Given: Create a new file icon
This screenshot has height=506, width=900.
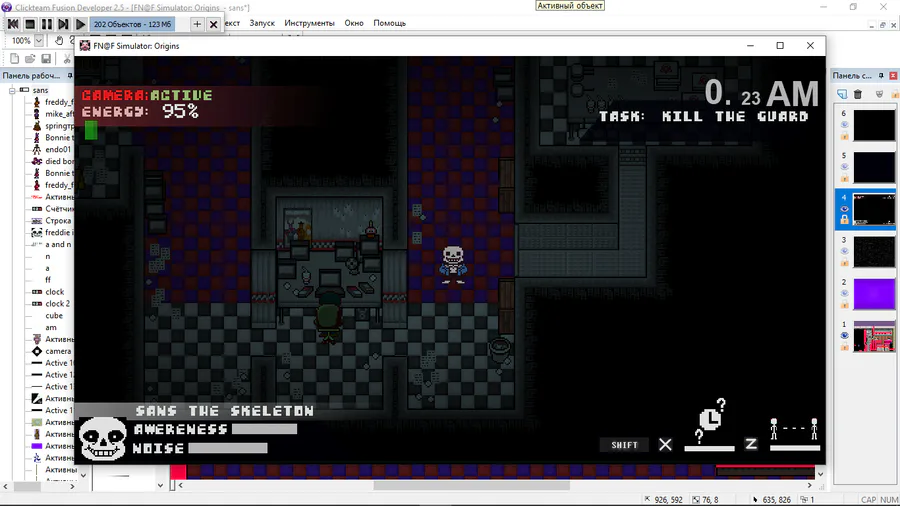Looking at the screenshot, I should 14,59.
